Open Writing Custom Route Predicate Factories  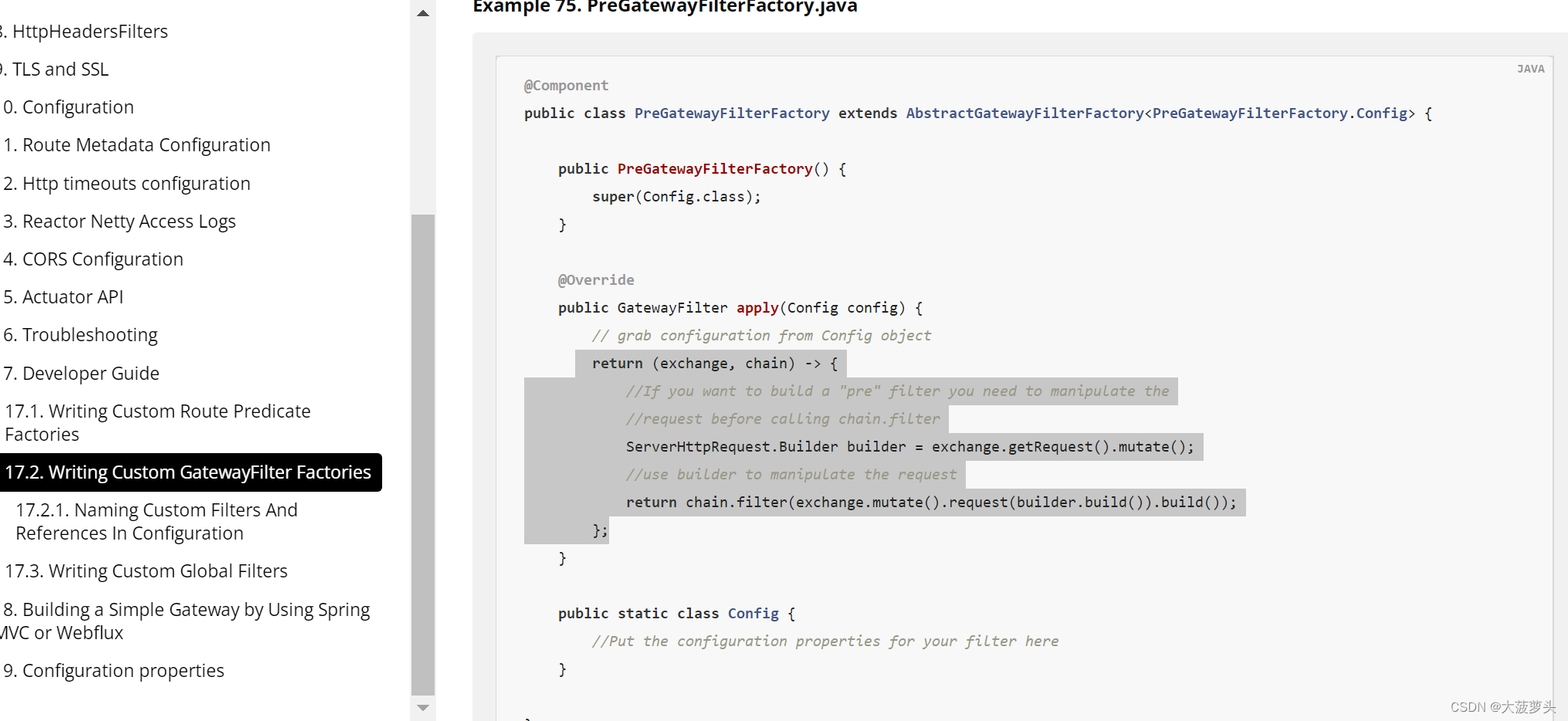[157, 422]
